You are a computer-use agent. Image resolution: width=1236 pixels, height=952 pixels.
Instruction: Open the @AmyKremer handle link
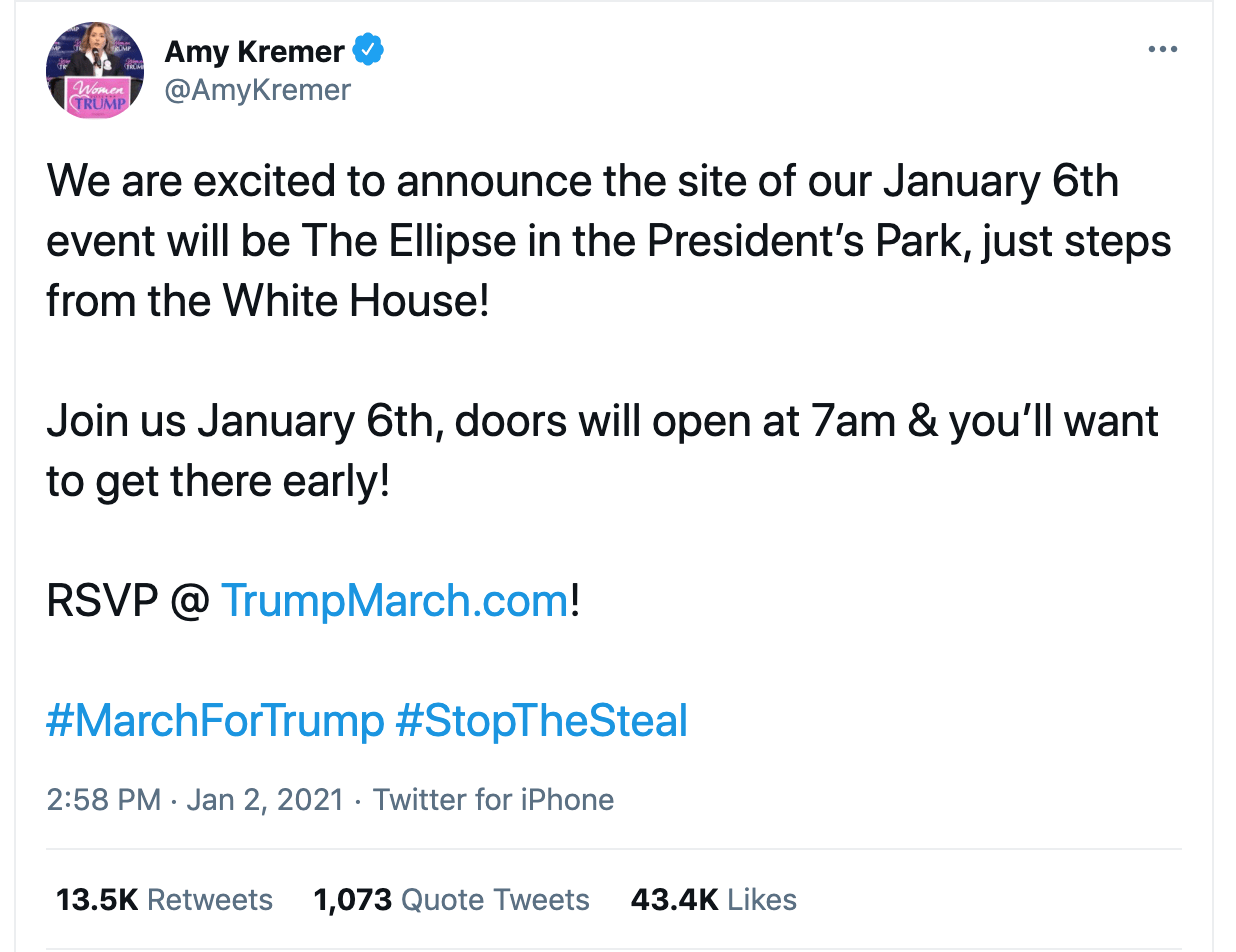(258, 89)
